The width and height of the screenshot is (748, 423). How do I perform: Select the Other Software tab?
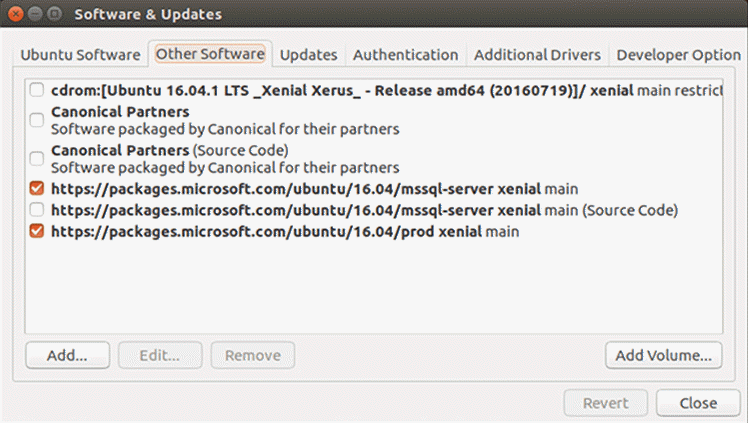pos(210,54)
